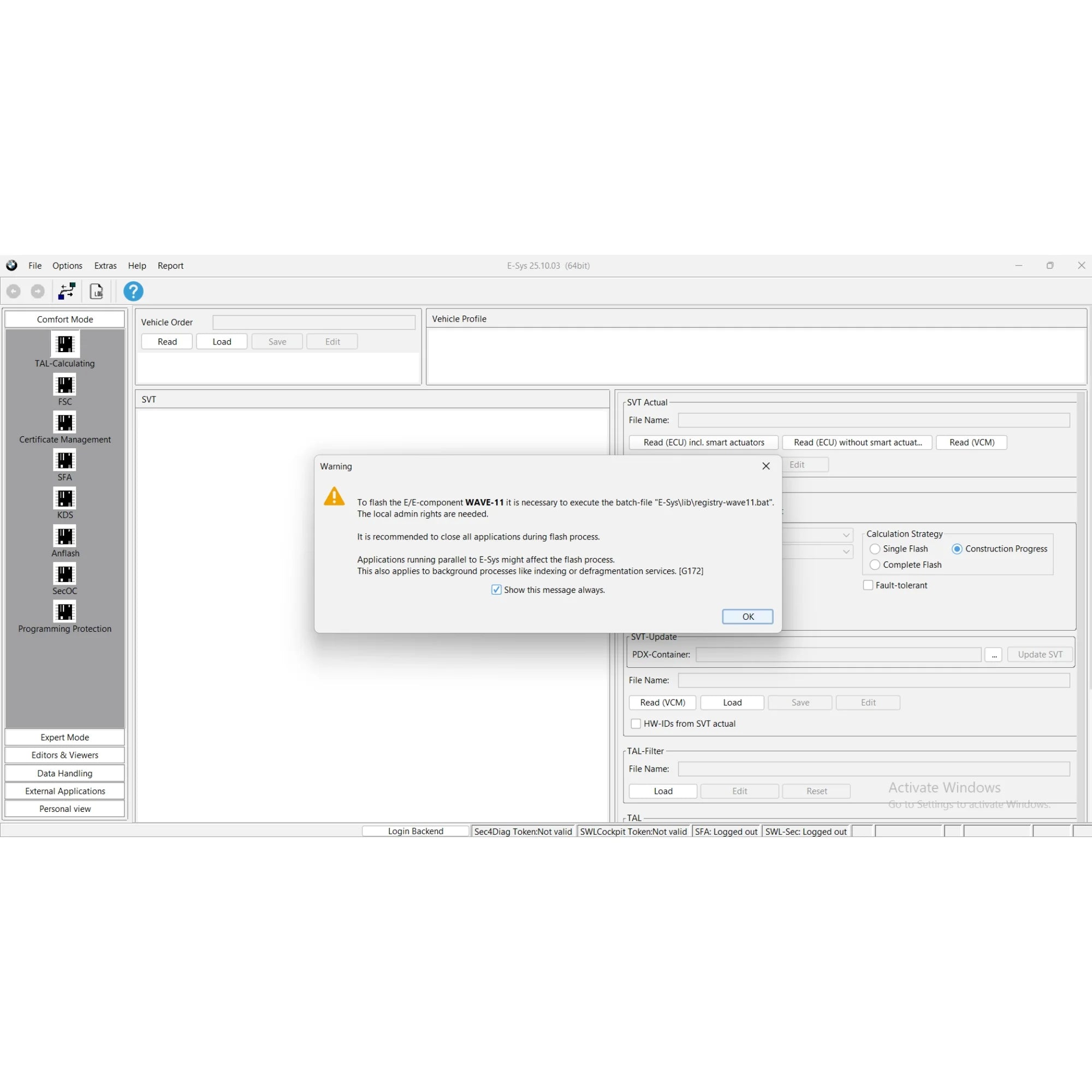The width and height of the screenshot is (1092, 1092).
Task: Switch to Expert Mode section
Action: click(x=65, y=737)
